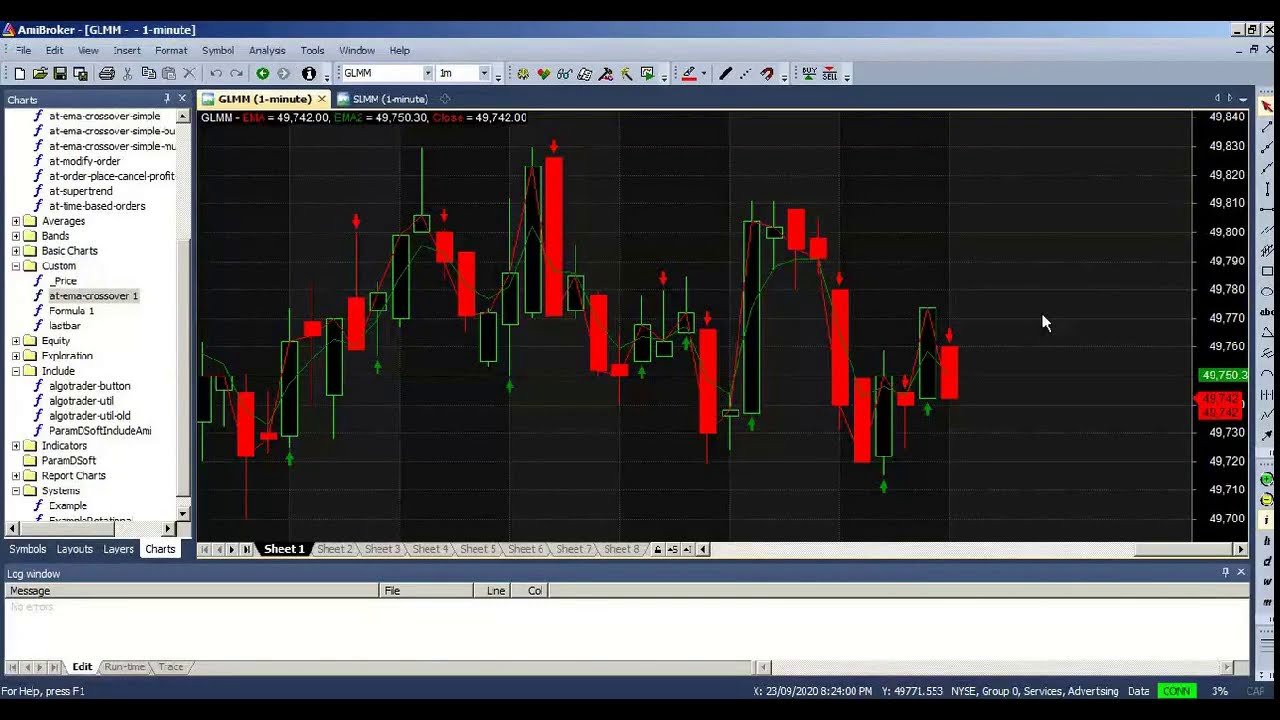Click the New file toolbar icon
This screenshot has width=1280, height=720.
click(x=19, y=74)
